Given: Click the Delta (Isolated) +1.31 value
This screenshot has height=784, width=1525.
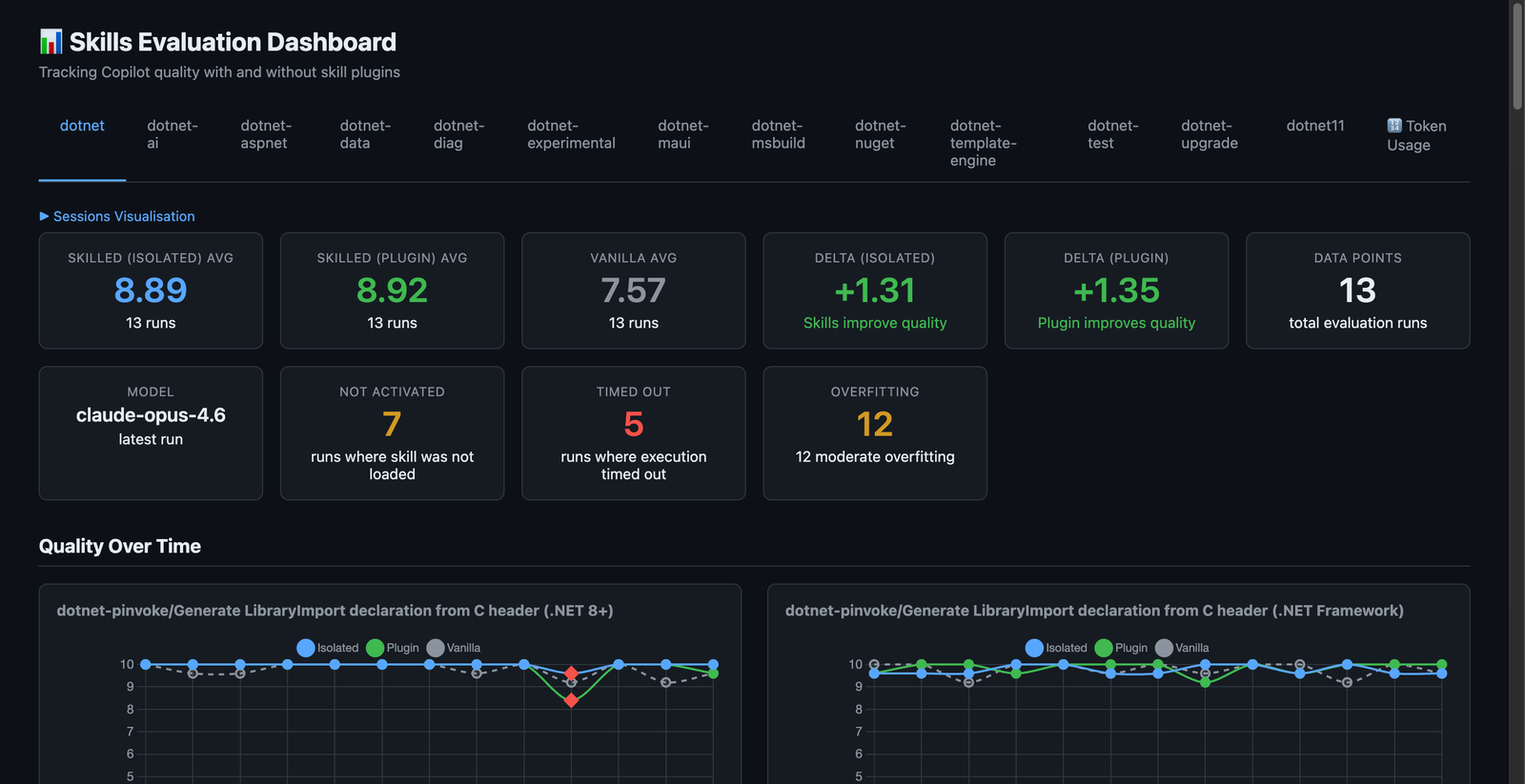Looking at the screenshot, I should point(875,291).
